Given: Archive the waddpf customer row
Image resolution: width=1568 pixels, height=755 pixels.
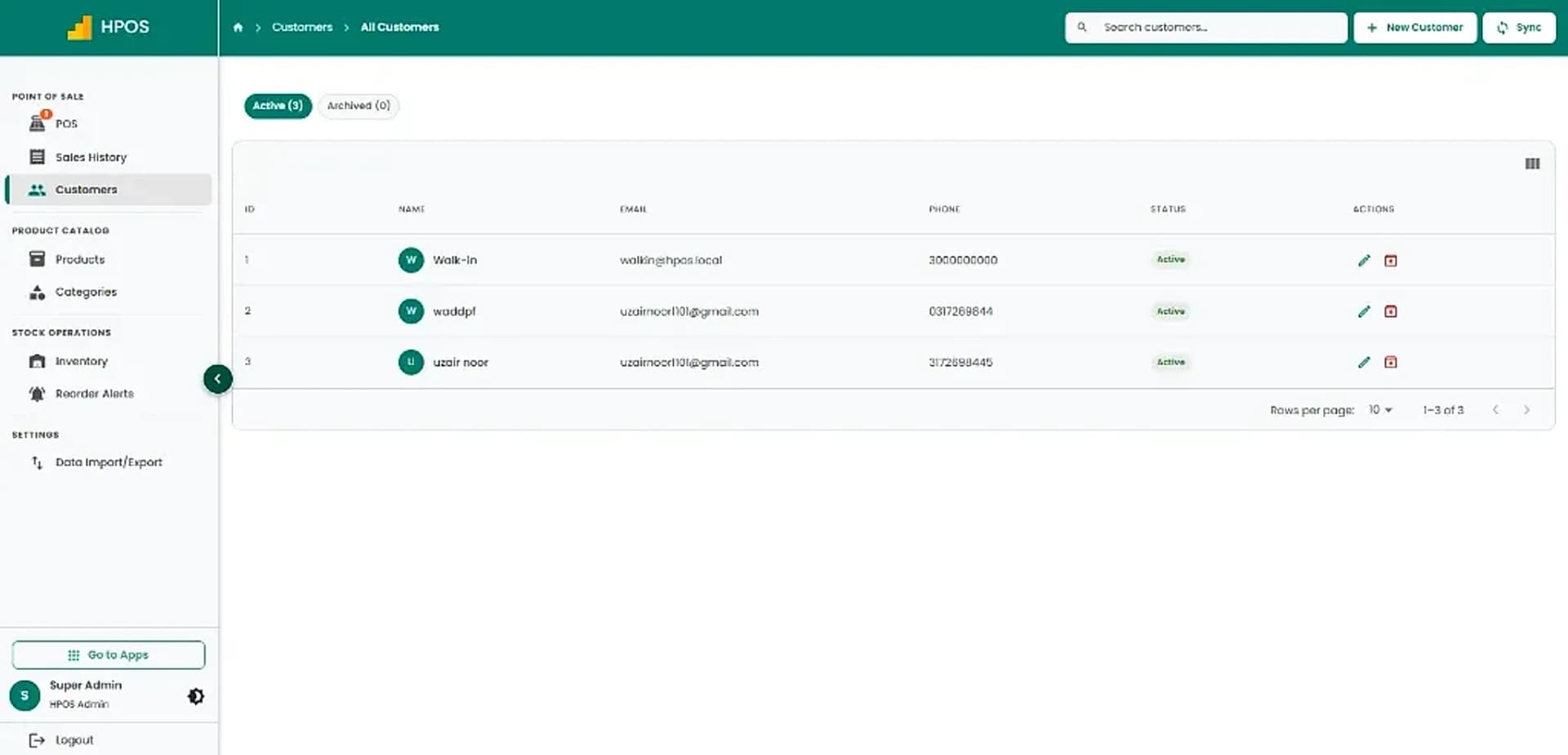Looking at the screenshot, I should pos(1391,311).
